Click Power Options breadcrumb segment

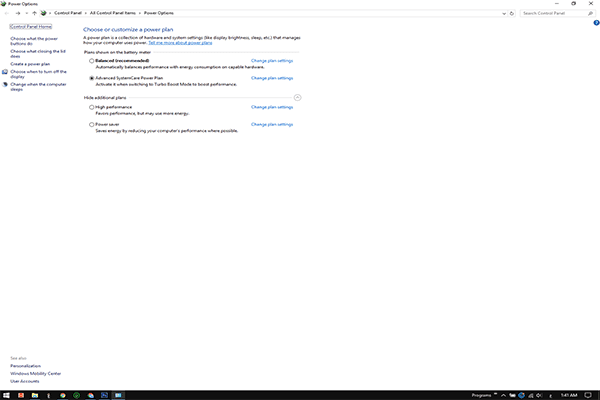[x=158, y=13]
